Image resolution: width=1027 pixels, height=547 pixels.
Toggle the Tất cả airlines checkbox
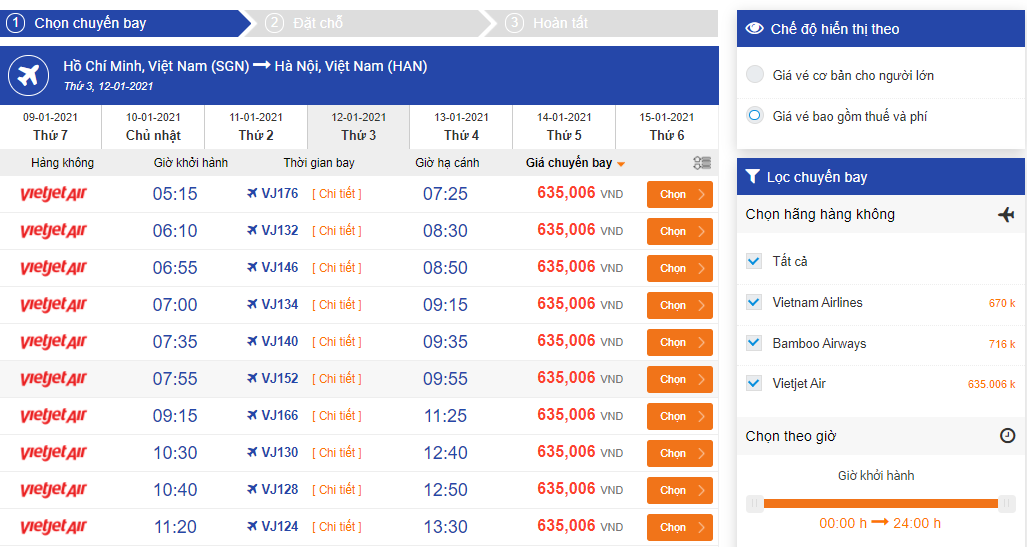[754, 261]
